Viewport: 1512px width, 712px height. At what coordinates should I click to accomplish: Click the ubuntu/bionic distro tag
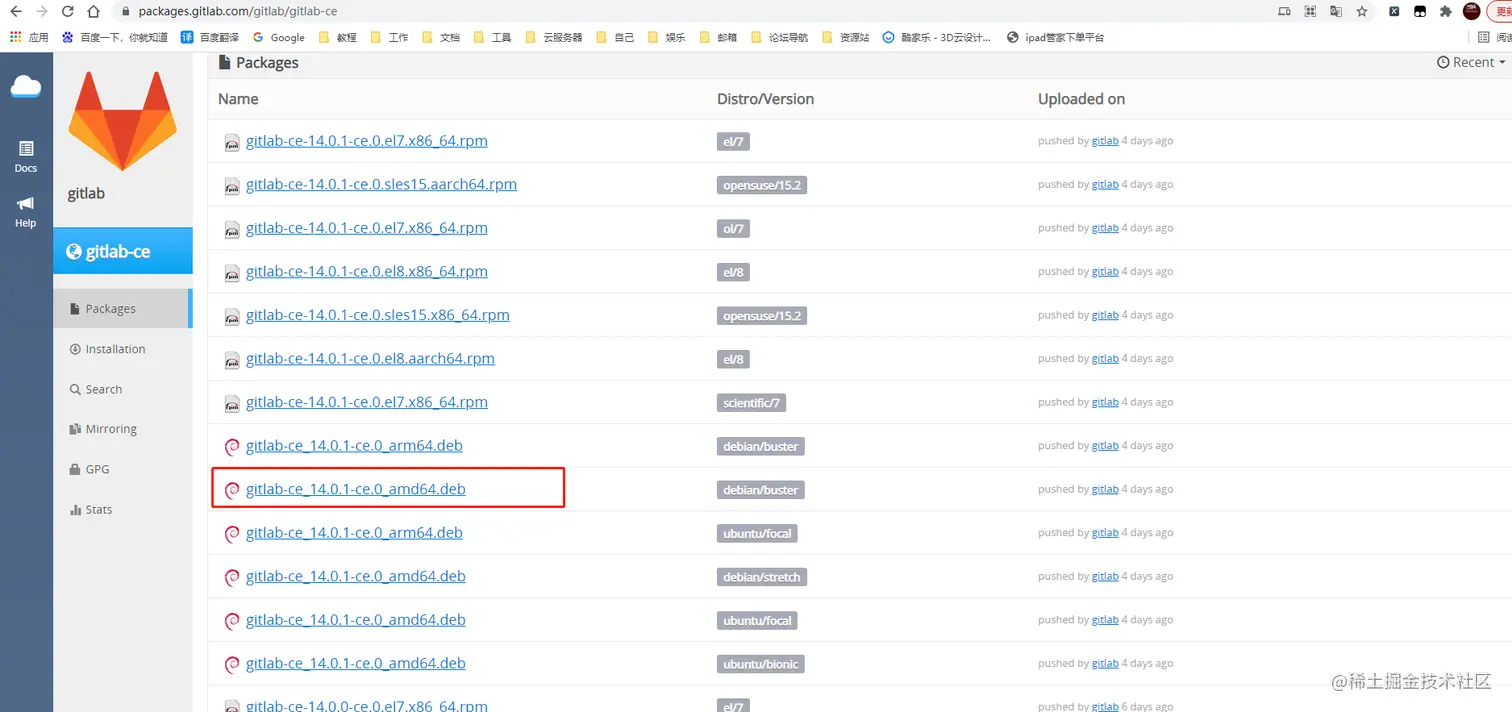pyautogui.click(x=761, y=664)
